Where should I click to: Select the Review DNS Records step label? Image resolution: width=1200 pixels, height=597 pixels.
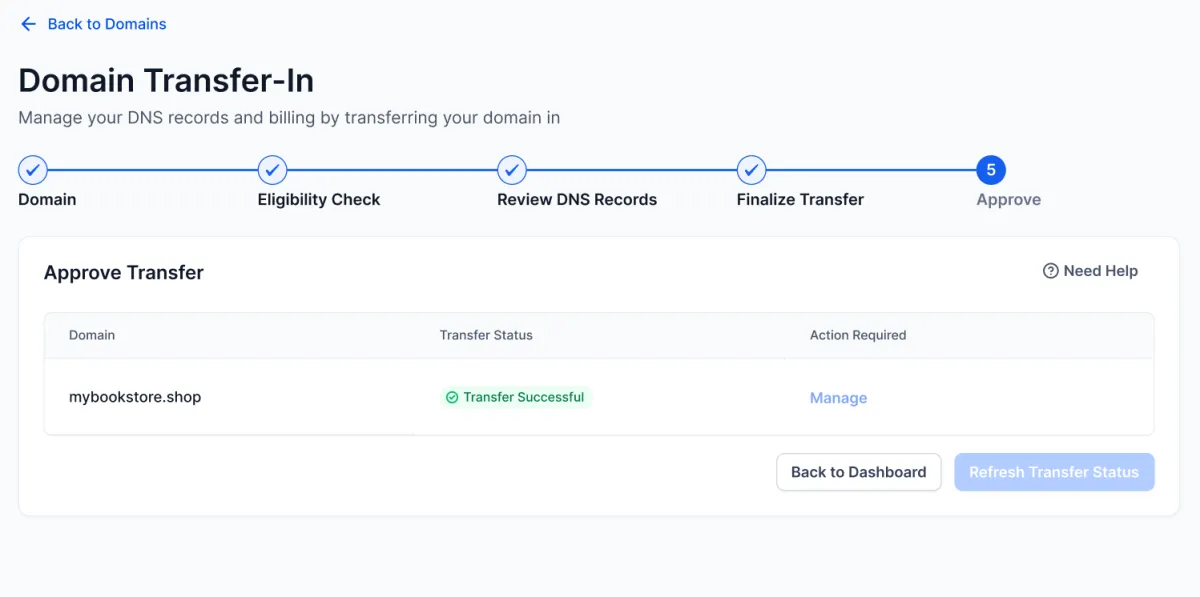pos(577,199)
